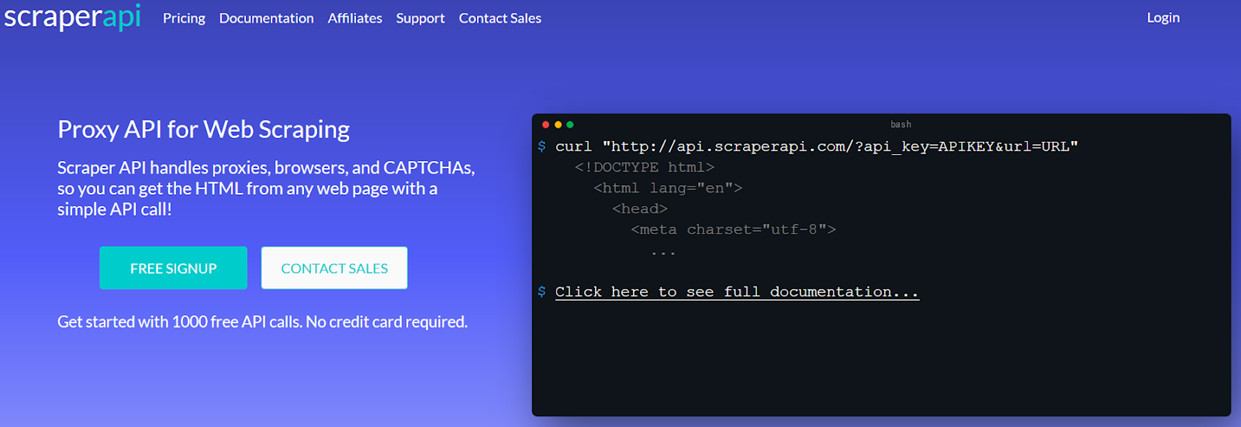Click the <!DOCTYPE html> output line
1241x427 pixels.
644,167
